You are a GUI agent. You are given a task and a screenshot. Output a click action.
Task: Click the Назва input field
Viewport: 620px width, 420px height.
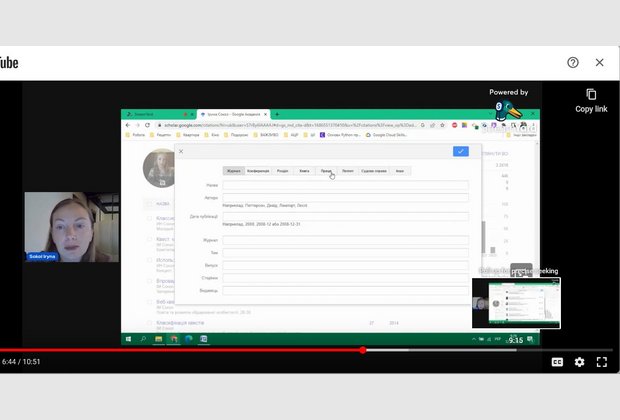click(x=345, y=186)
